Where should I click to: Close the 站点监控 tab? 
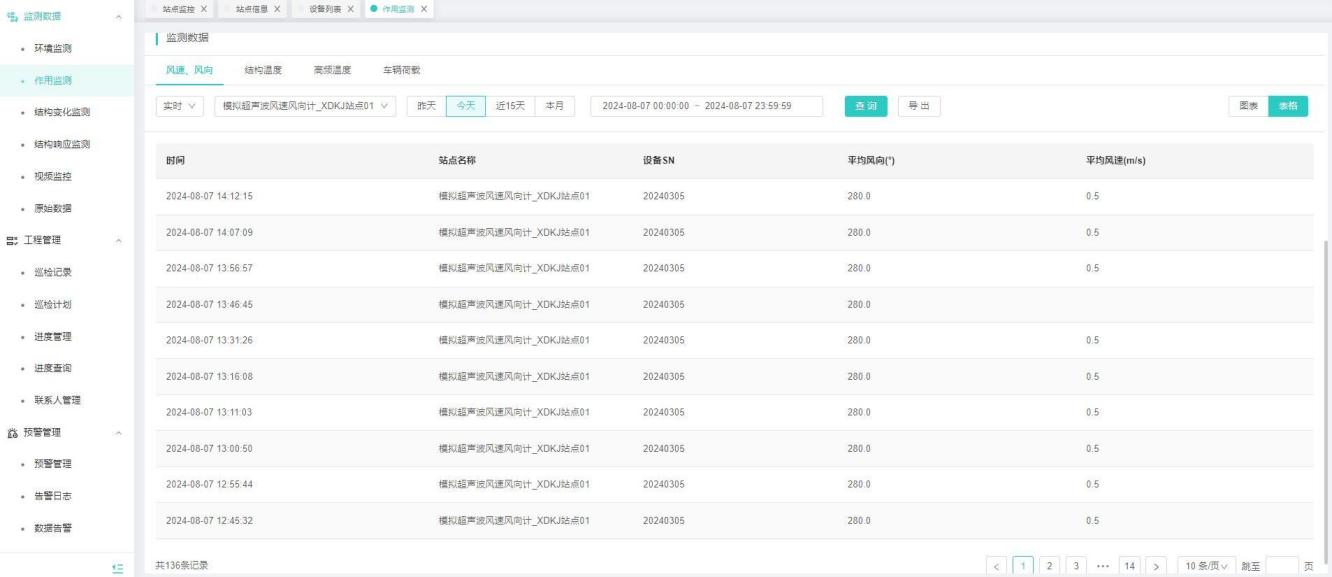[x=204, y=9]
